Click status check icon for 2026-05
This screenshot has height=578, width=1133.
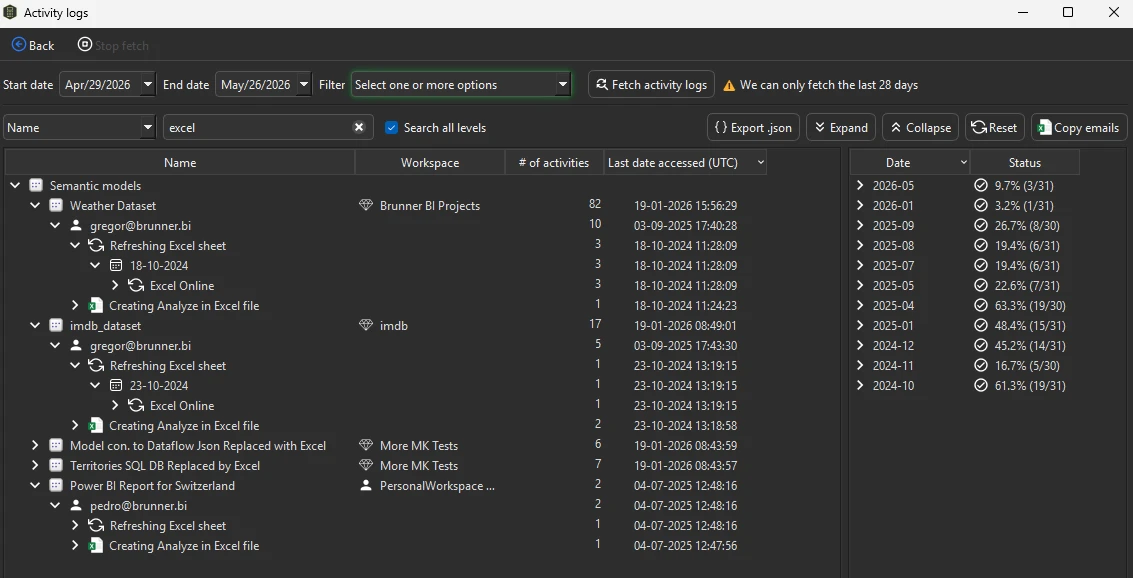point(981,186)
